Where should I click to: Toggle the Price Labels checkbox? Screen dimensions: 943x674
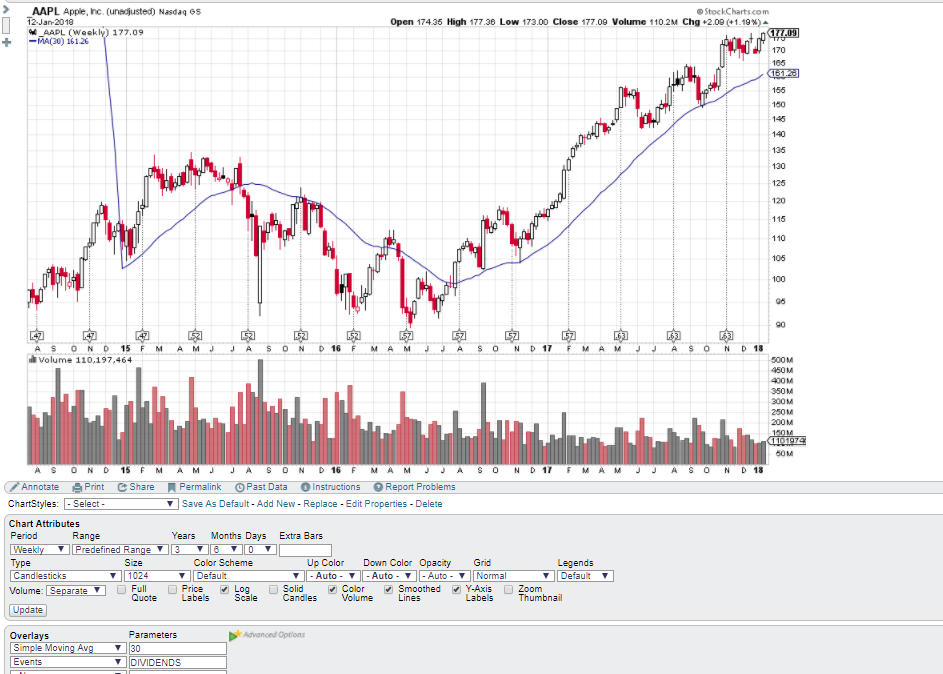pos(173,590)
